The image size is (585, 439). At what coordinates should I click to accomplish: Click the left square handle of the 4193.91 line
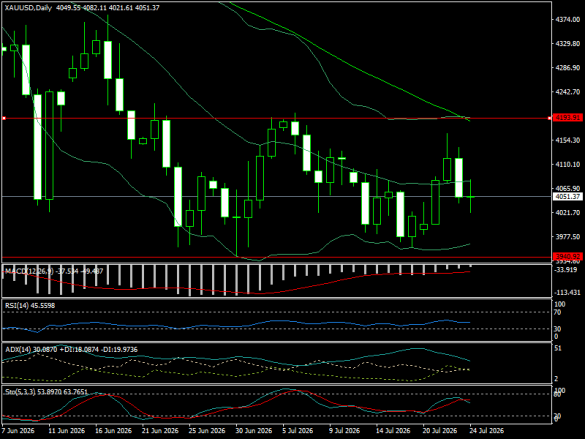pyautogui.click(x=4, y=118)
